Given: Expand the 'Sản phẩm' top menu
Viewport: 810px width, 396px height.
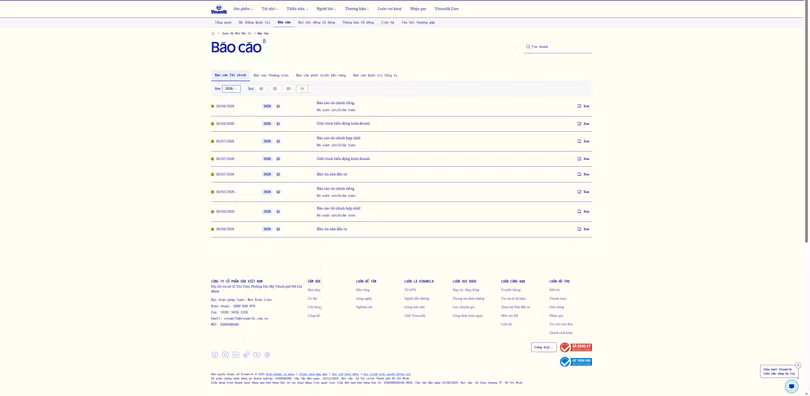Looking at the screenshot, I should (x=242, y=9).
